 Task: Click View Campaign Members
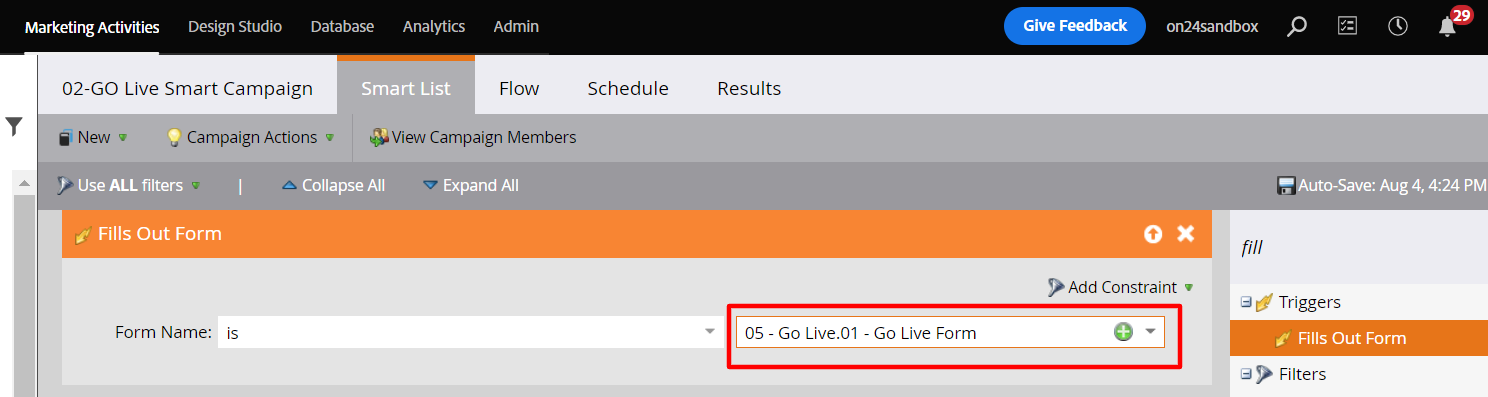[x=473, y=137]
